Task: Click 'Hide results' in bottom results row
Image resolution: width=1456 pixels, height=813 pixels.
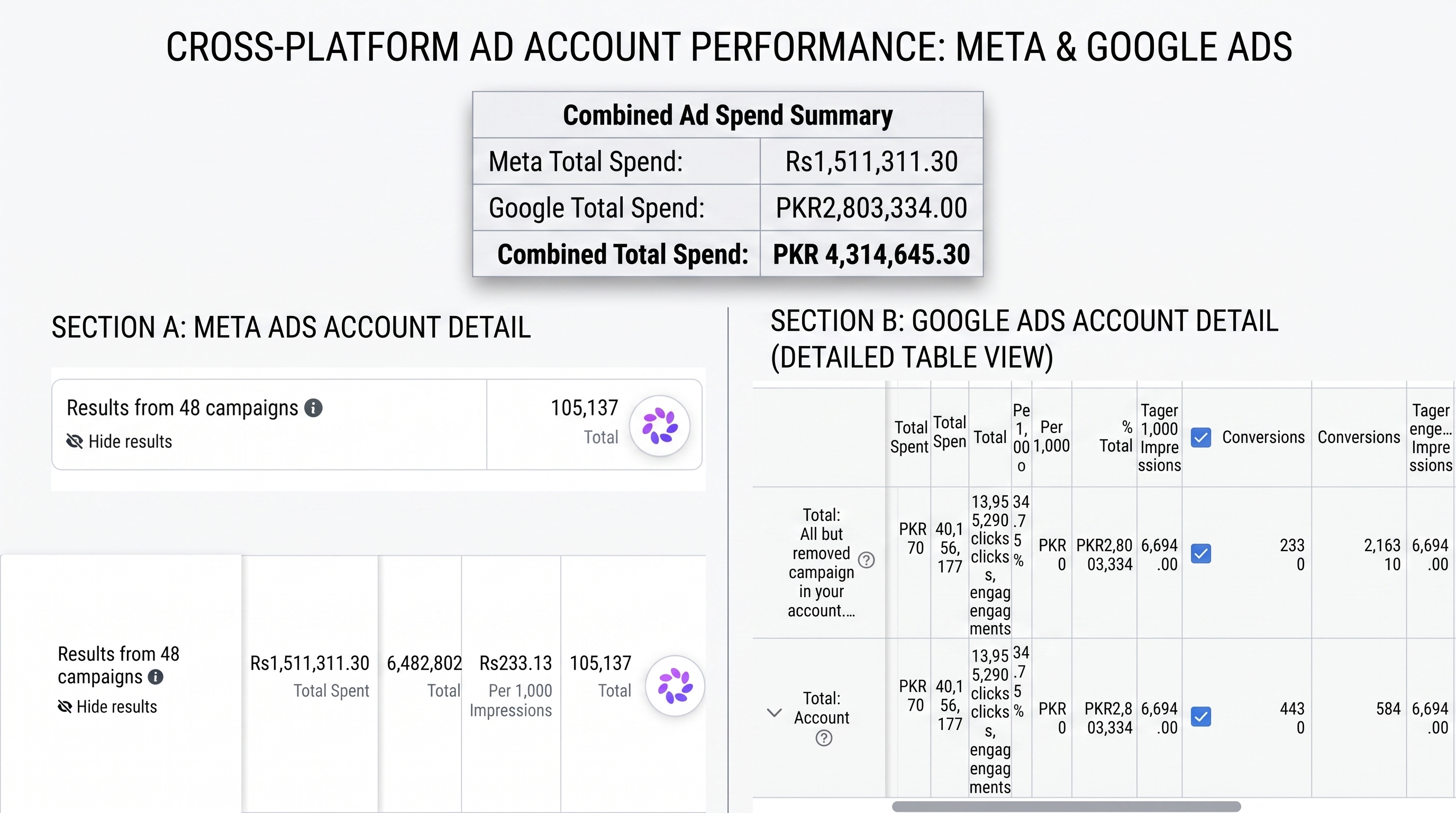Action: point(116,707)
